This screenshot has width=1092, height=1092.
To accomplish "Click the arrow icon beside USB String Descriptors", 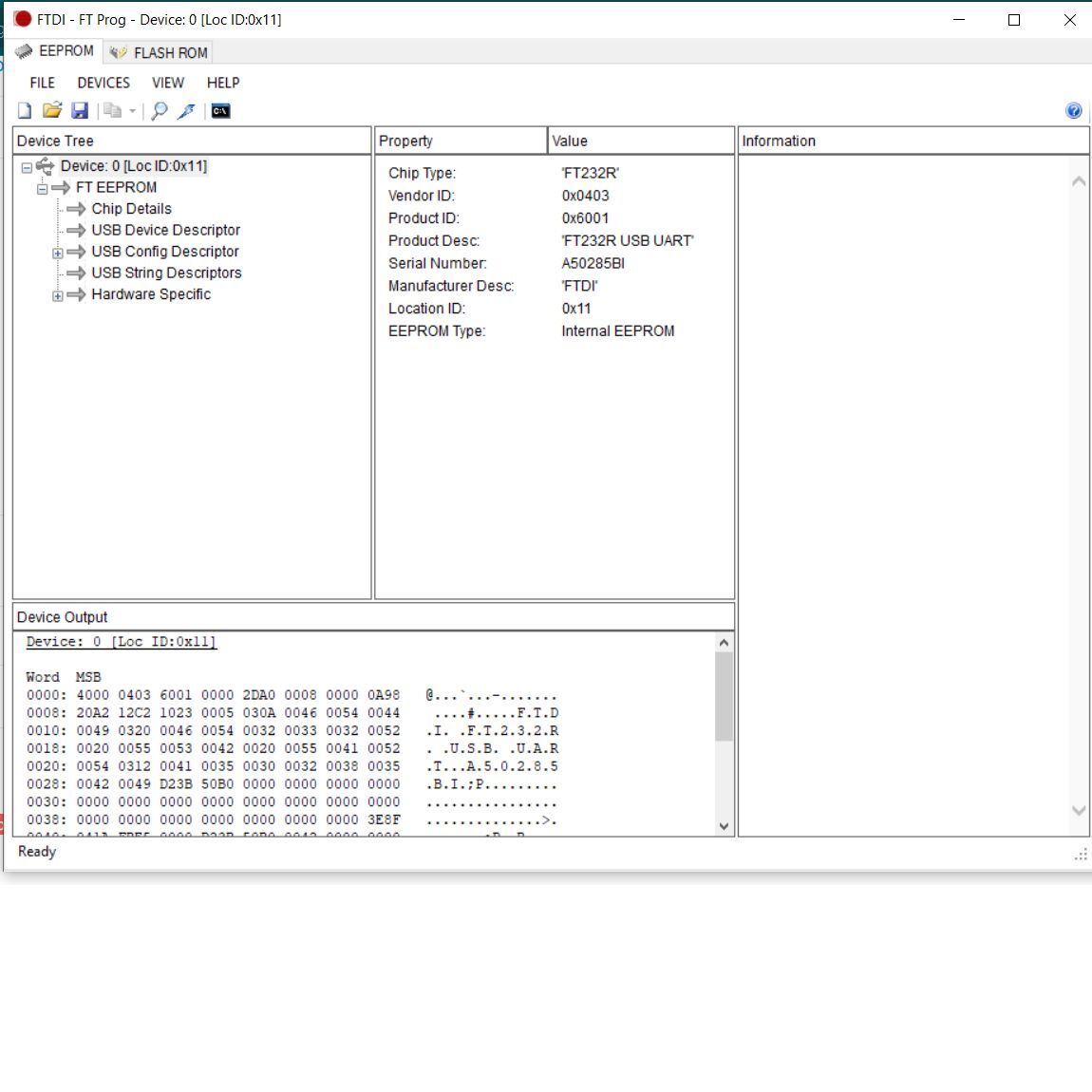I will pyautogui.click(x=76, y=273).
